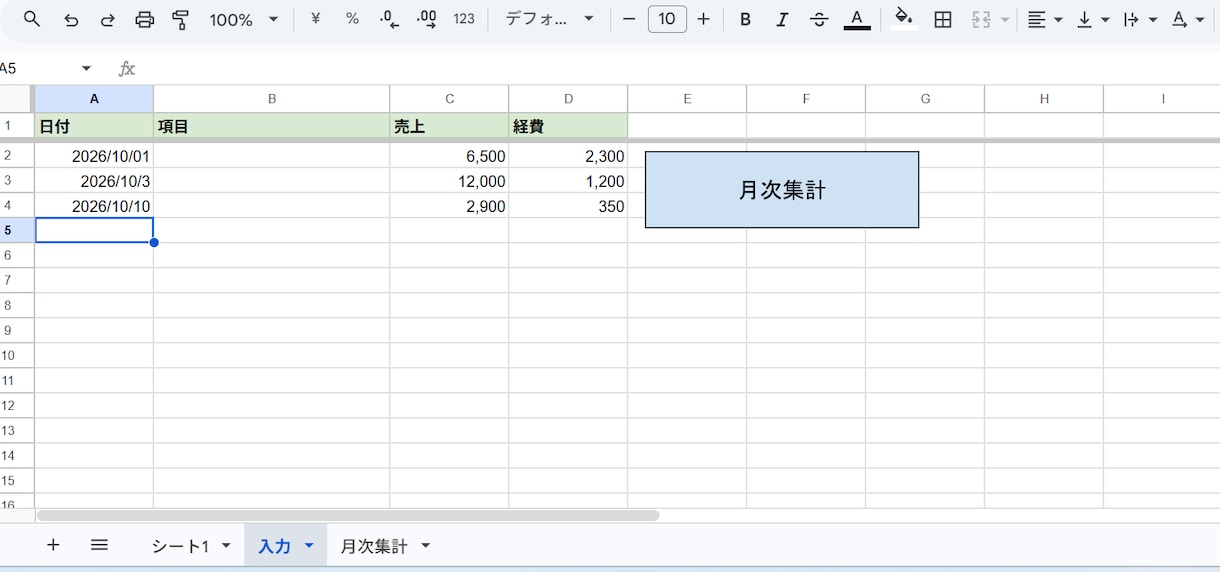The image size is (1220, 572).
Task: Open the 入力 tab dropdown arrow
Action: click(309, 546)
